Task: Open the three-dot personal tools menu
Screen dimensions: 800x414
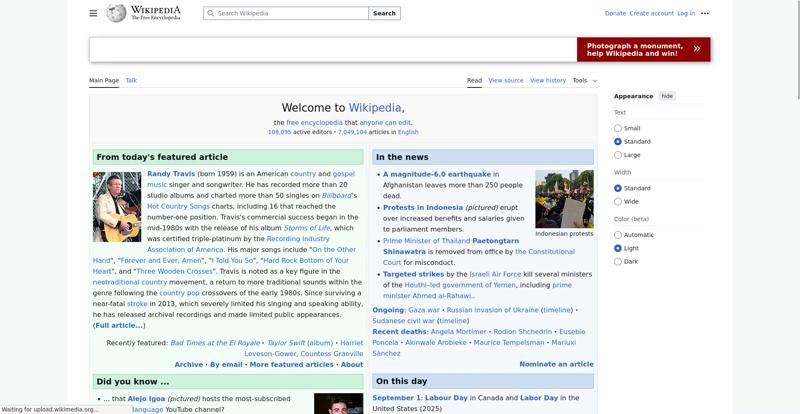Action: [705, 13]
